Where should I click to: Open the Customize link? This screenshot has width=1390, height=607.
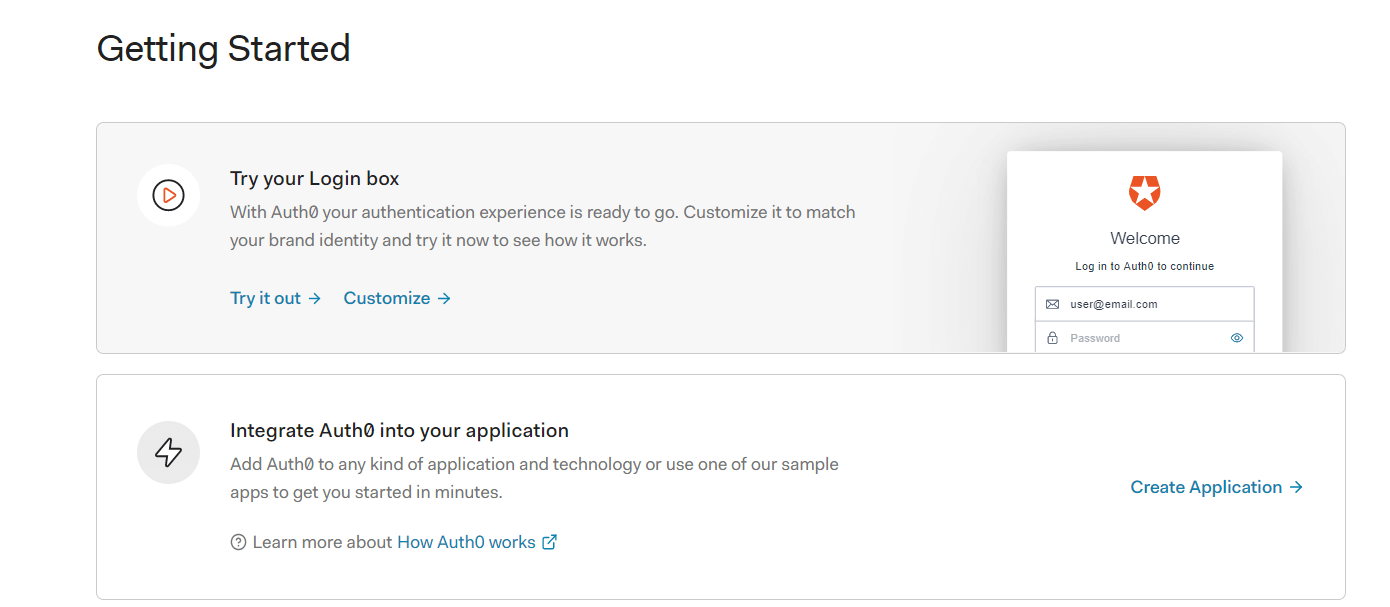pyautogui.click(x=398, y=298)
